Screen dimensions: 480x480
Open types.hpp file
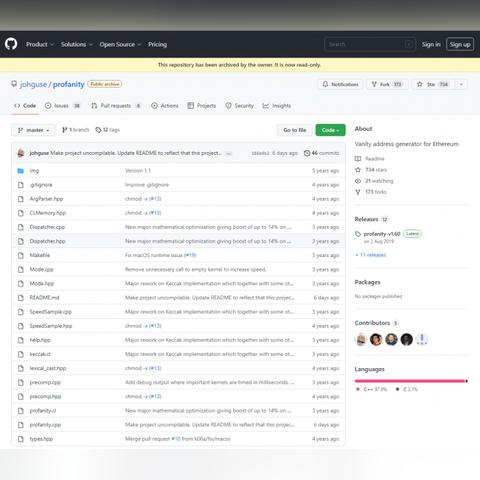pyautogui.click(x=41, y=439)
